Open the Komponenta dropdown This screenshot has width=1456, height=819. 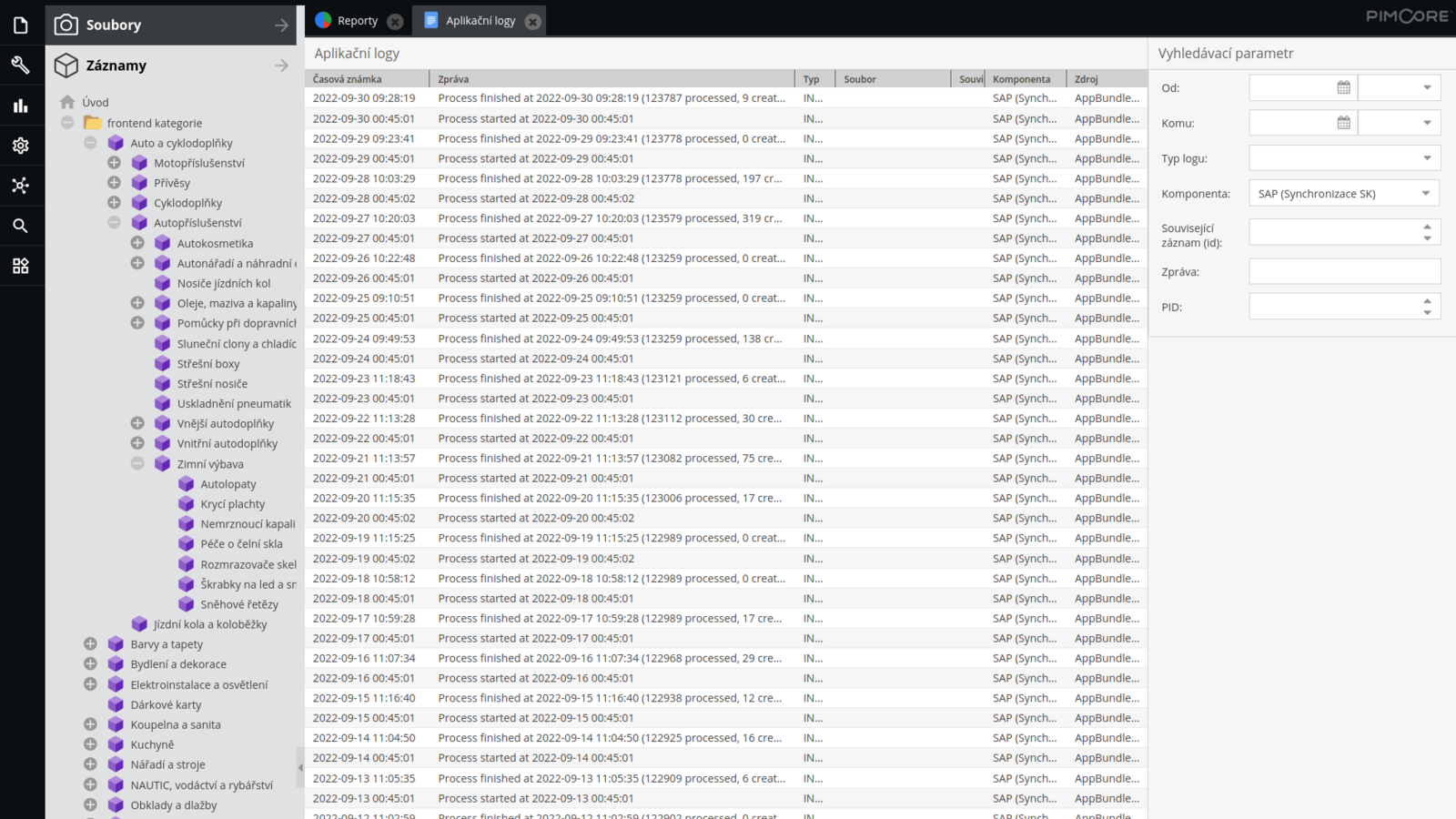pos(1427,193)
